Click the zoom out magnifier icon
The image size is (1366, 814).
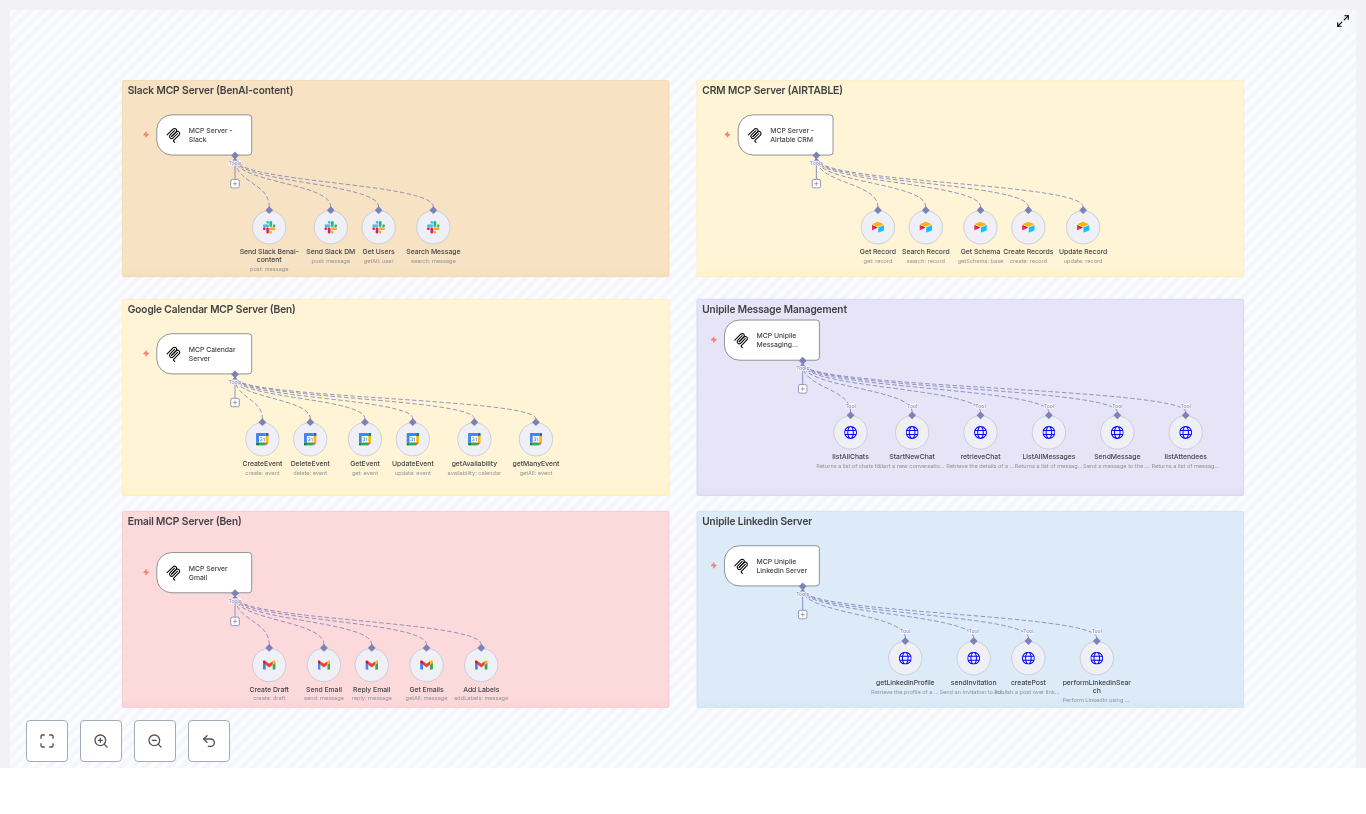pos(155,741)
